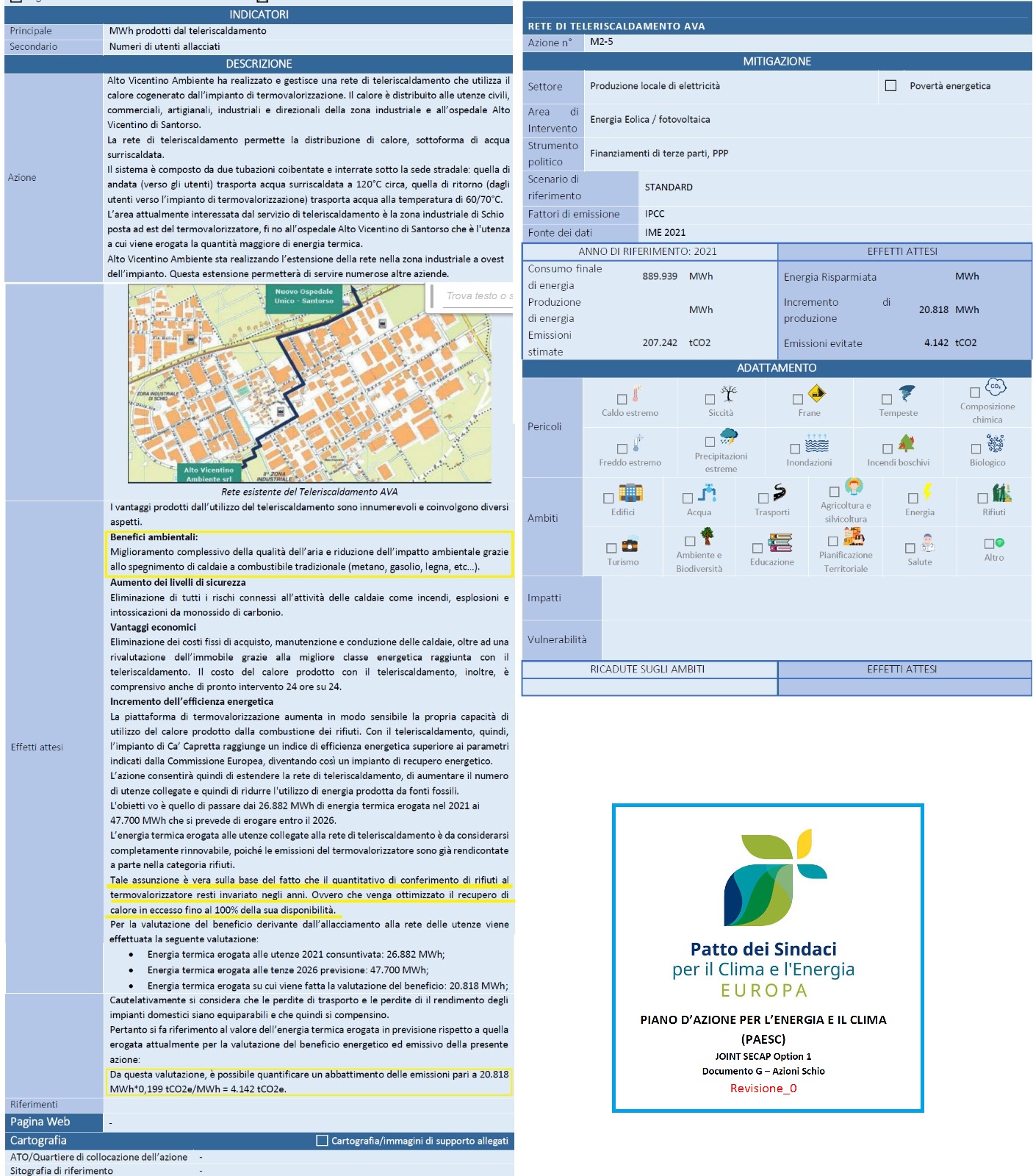Click the Benefici ambientali heading

(x=154, y=537)
